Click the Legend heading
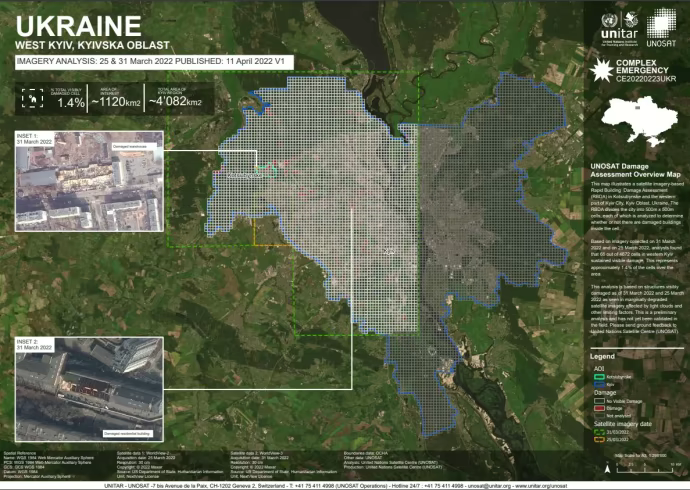Screen dimensions: 690x490 (602, 356)
